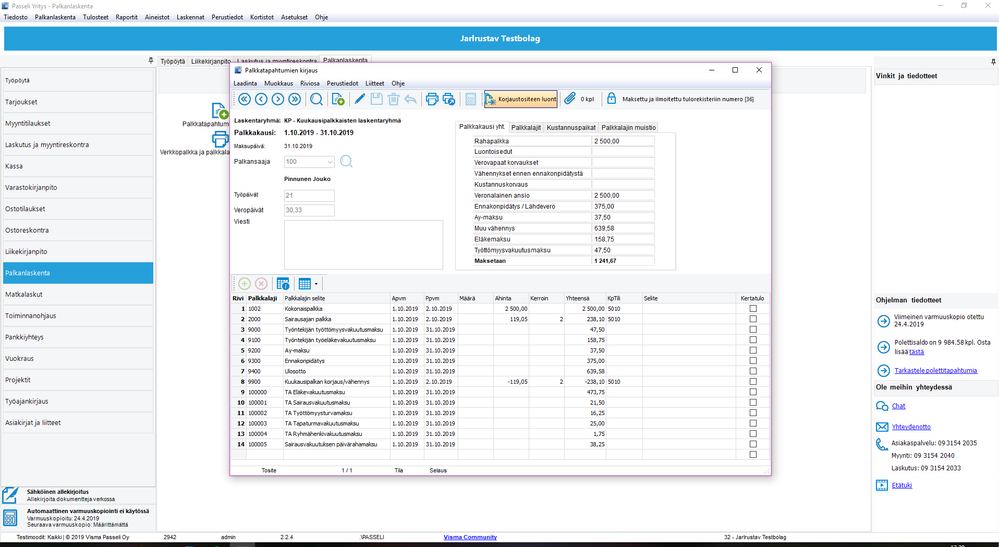Go to the first record (double left arrow)
999x547 pixels.
244,99
